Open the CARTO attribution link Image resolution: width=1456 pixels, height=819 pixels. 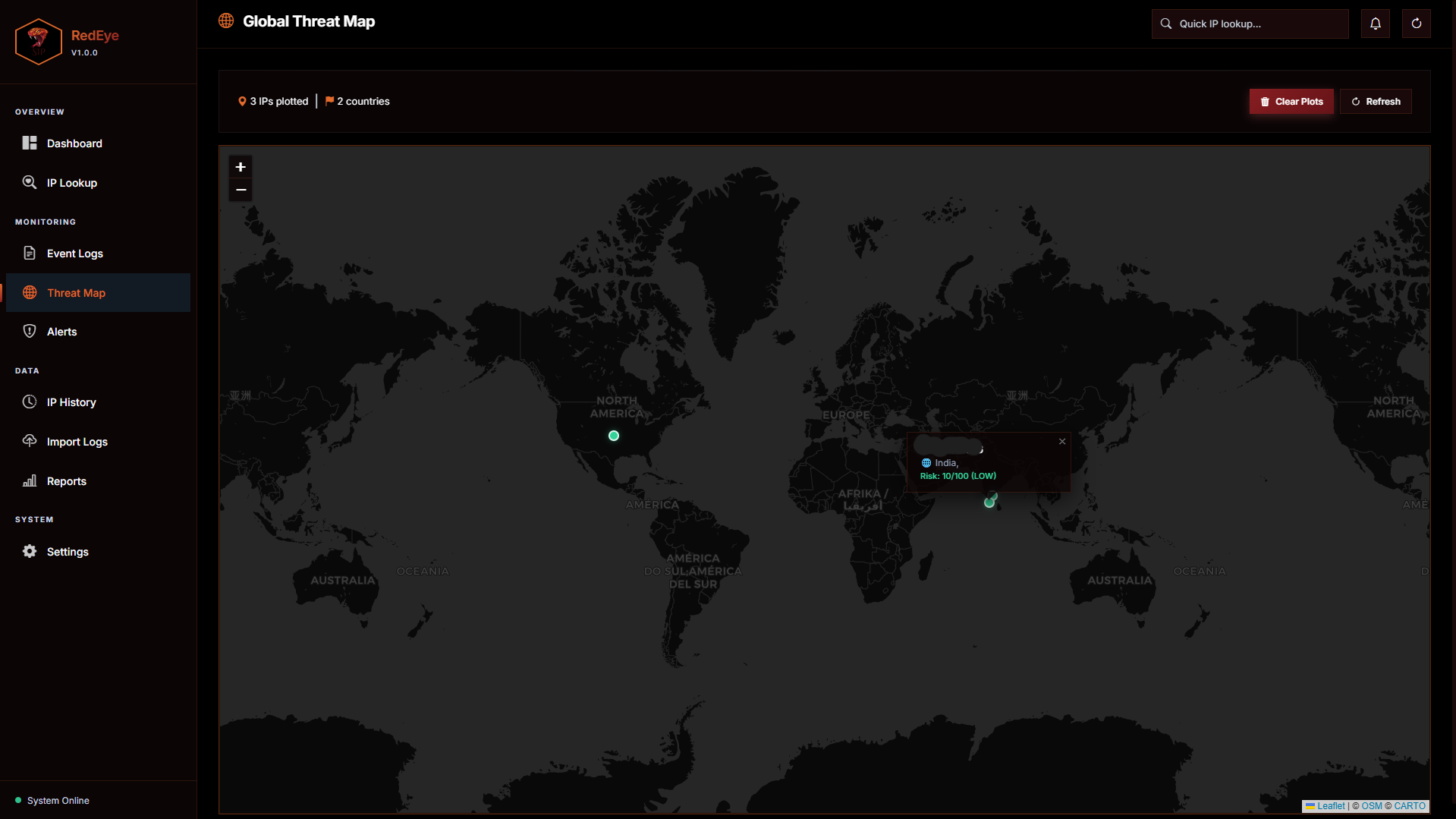(x=1410, y=806)
